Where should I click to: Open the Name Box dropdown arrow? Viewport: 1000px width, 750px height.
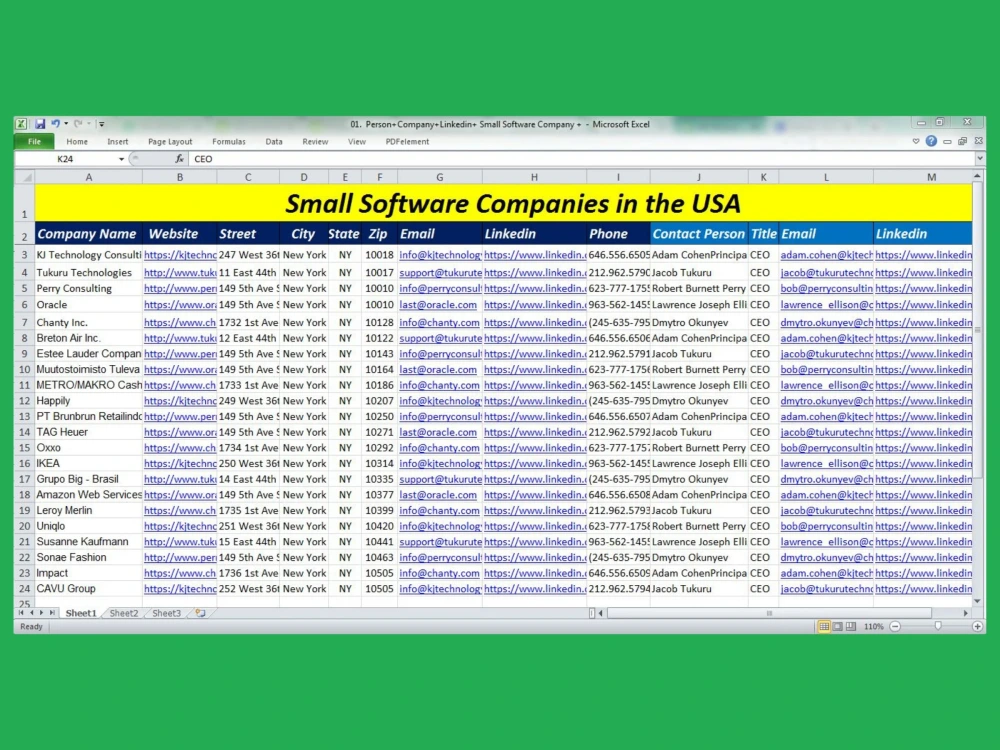tap(121, 159)
